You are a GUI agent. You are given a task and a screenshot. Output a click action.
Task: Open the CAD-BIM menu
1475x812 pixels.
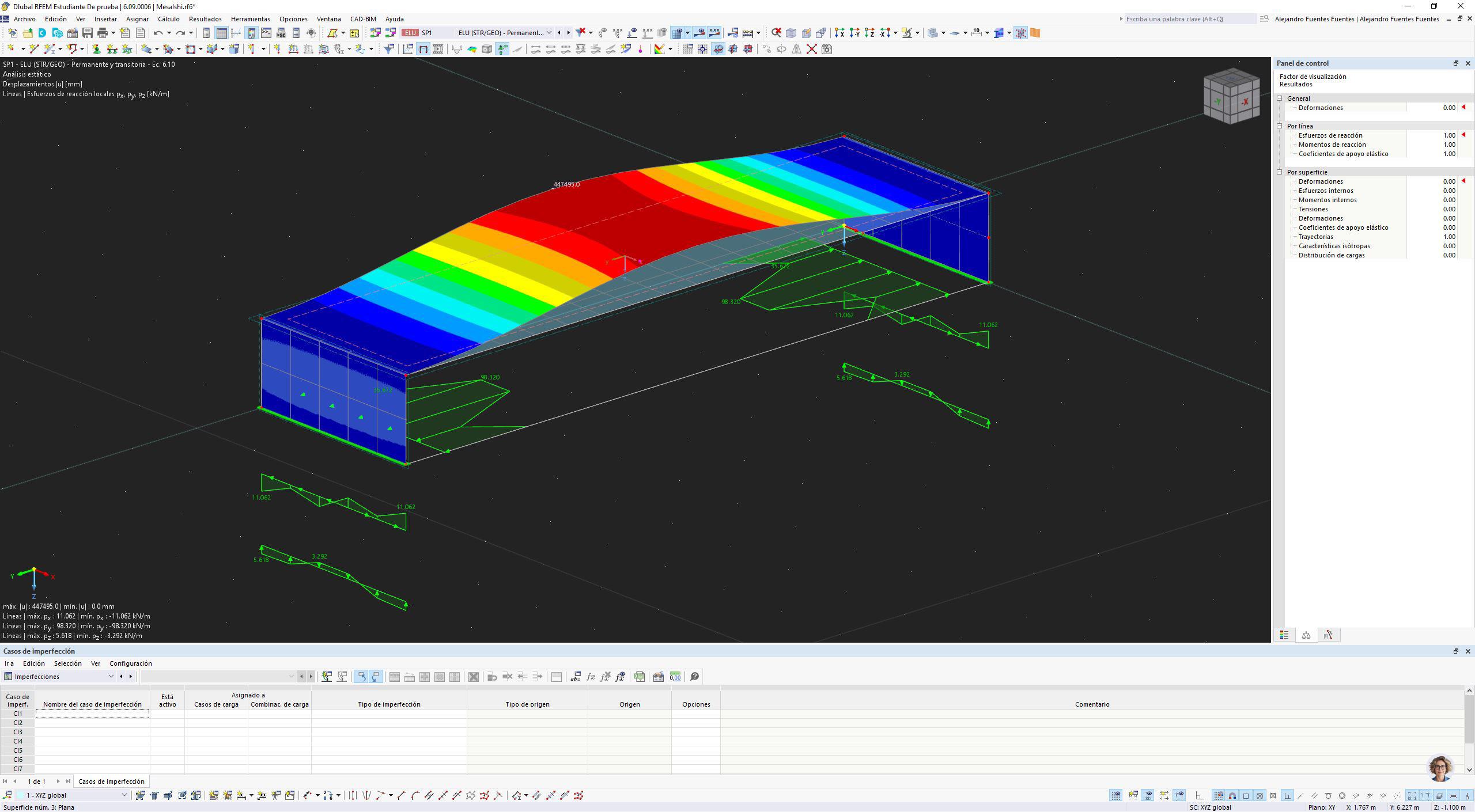(363, 19)
